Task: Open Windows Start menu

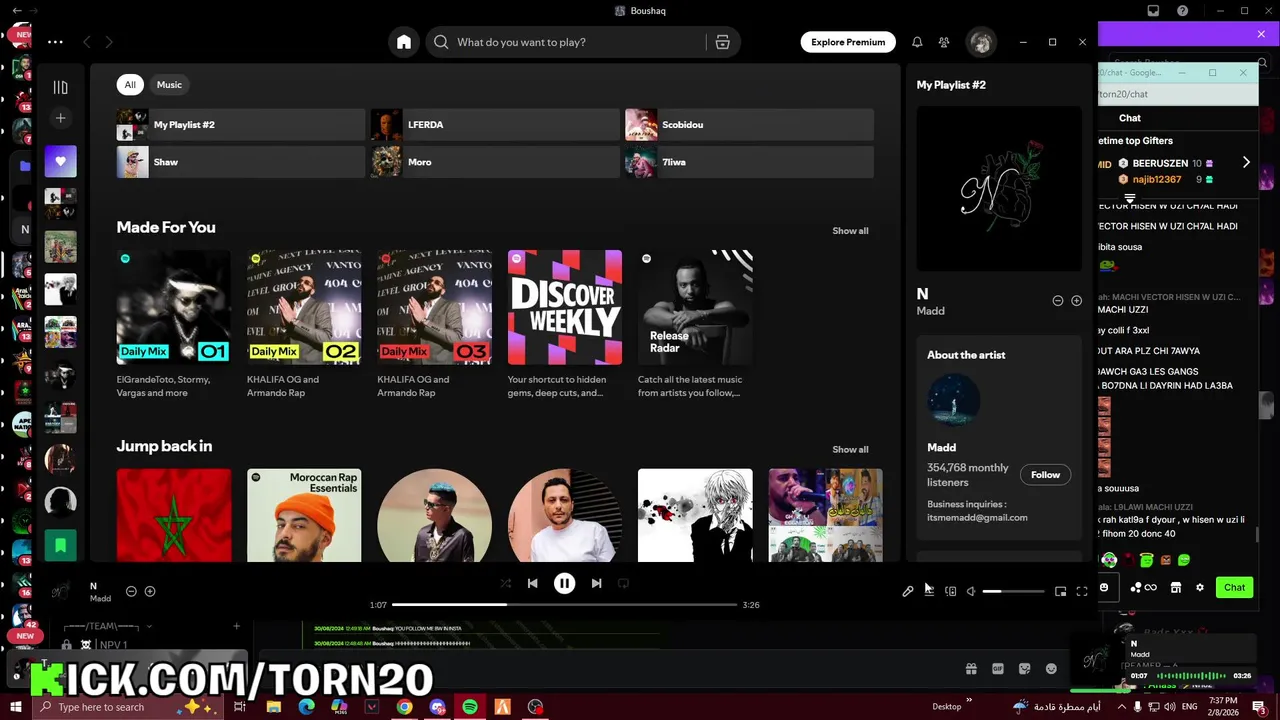Action: pos(16,707)
